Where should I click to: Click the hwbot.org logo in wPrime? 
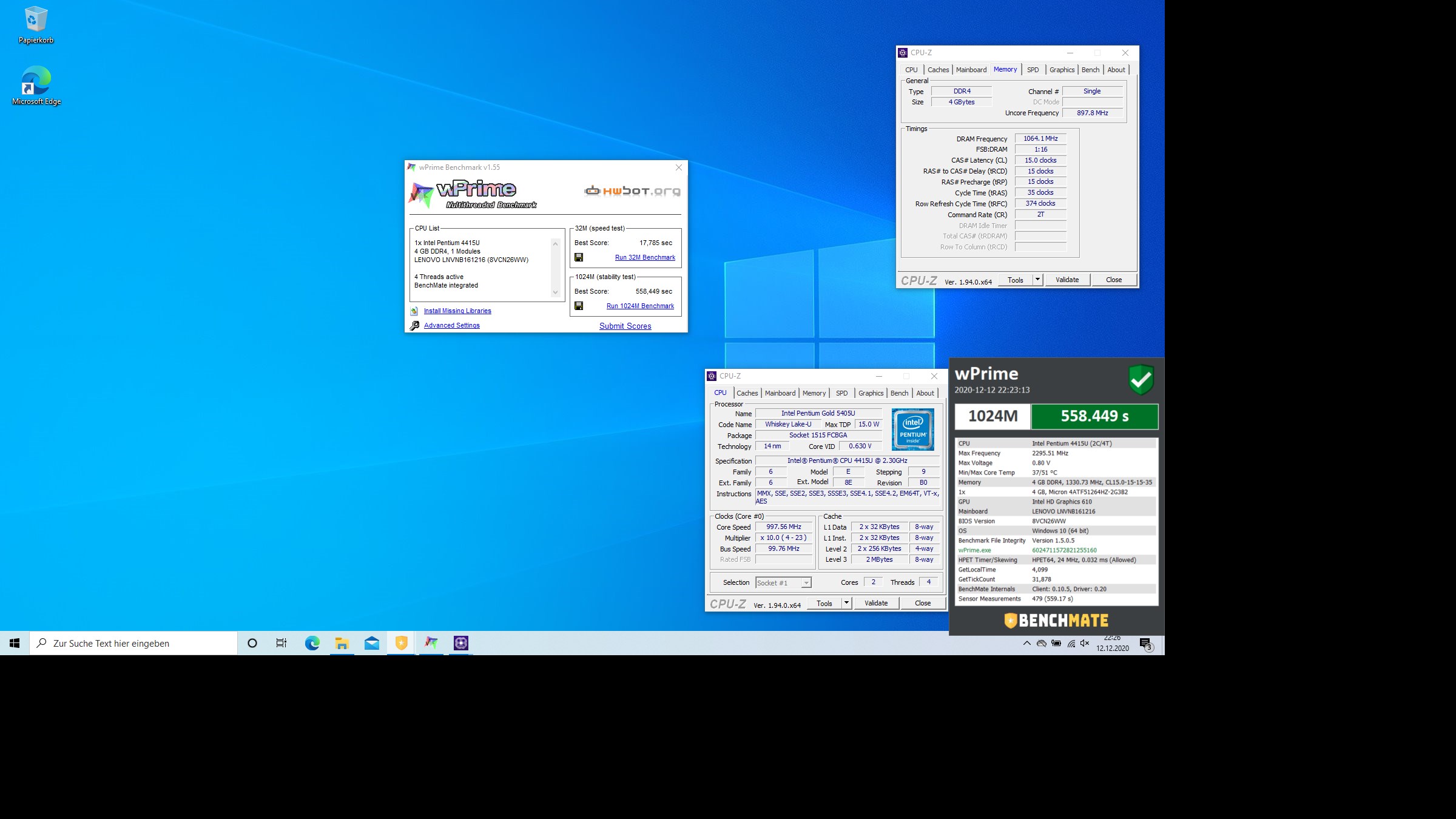coord(632,191)
